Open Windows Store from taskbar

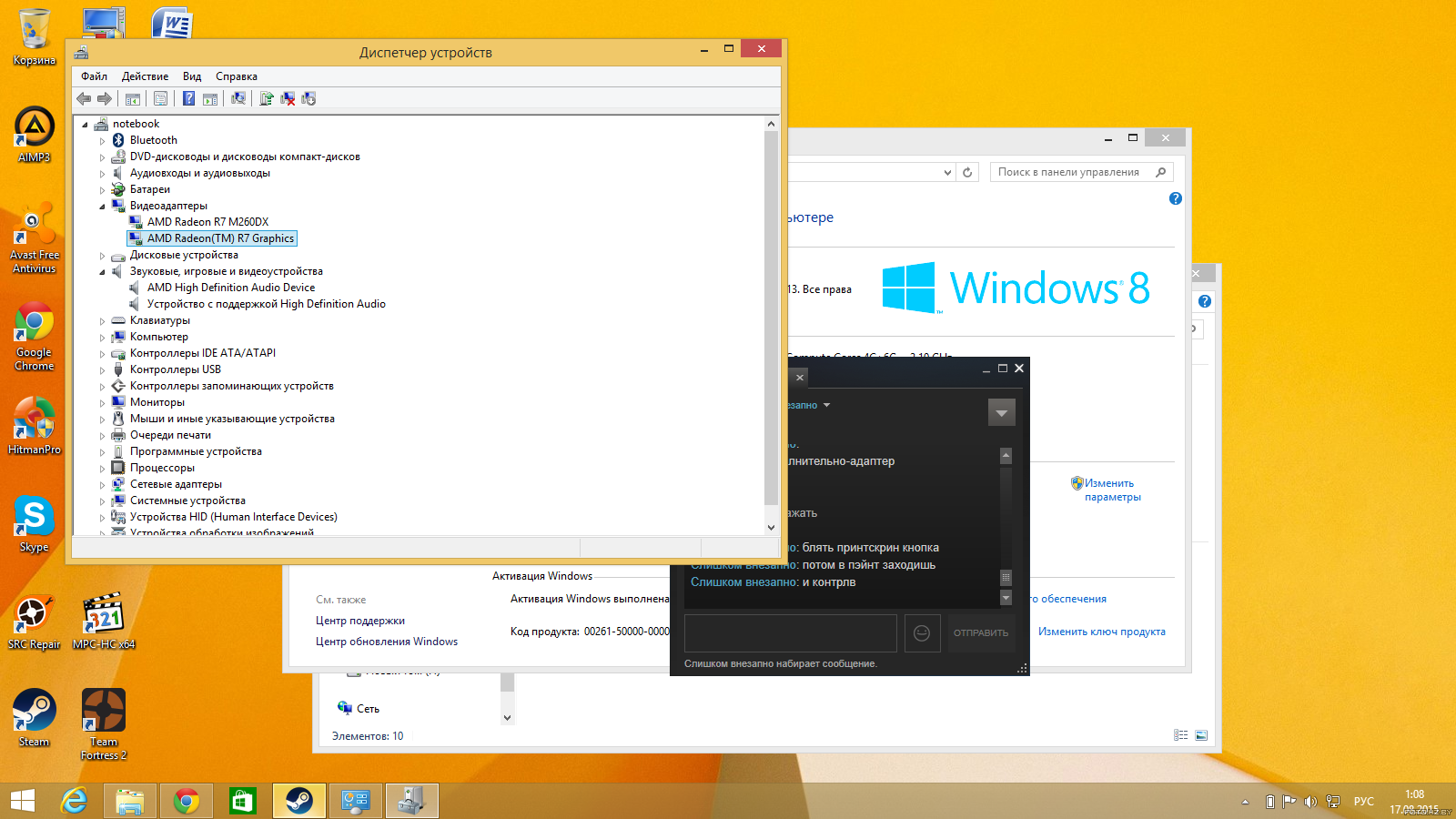pyautogui.click(x=242, y=801)
